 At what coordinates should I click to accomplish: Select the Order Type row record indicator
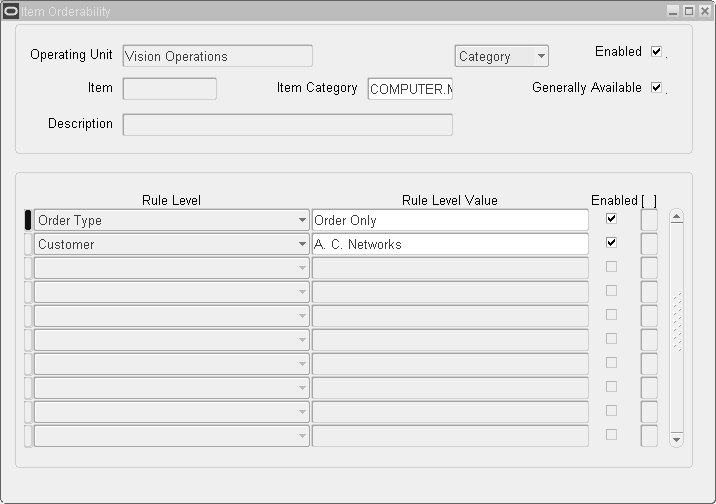point(28,220)
